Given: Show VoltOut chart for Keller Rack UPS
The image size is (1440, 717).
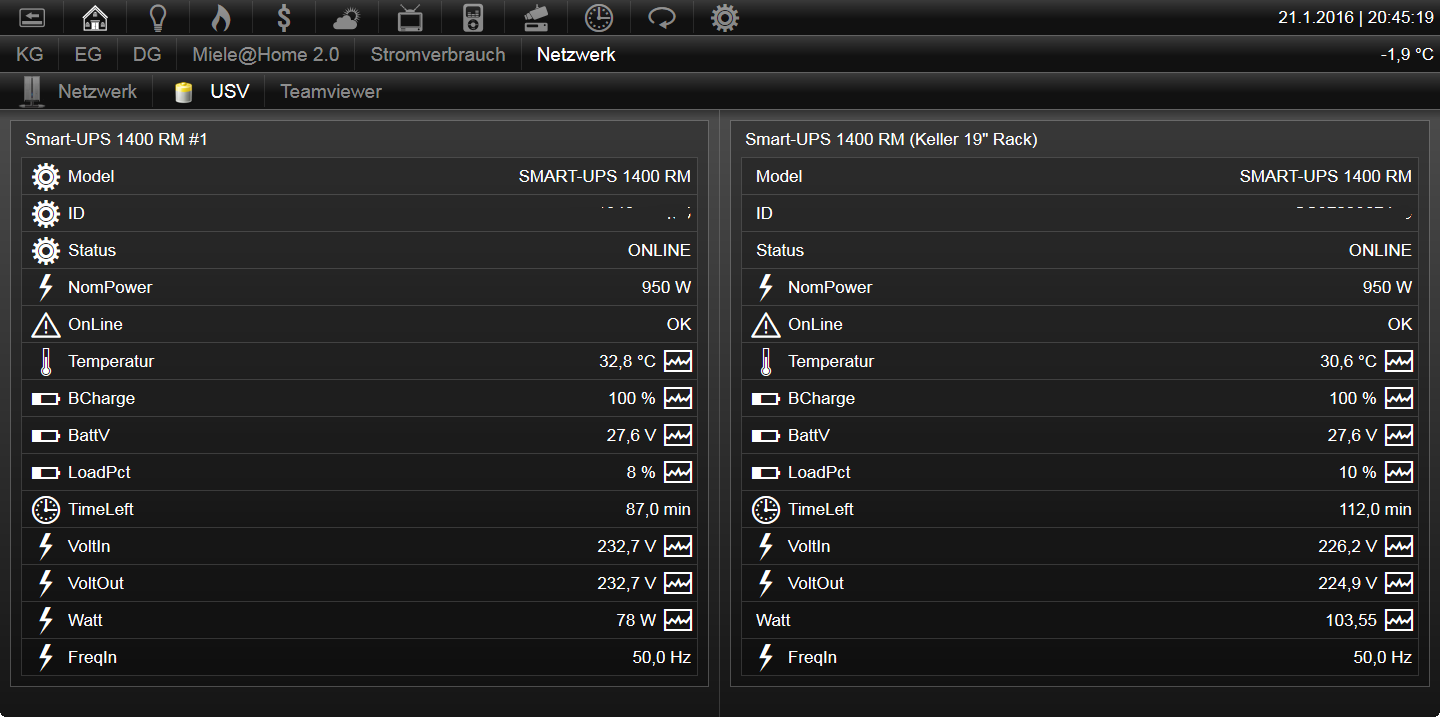Looking at the screenshot, I should (1399, 583).
